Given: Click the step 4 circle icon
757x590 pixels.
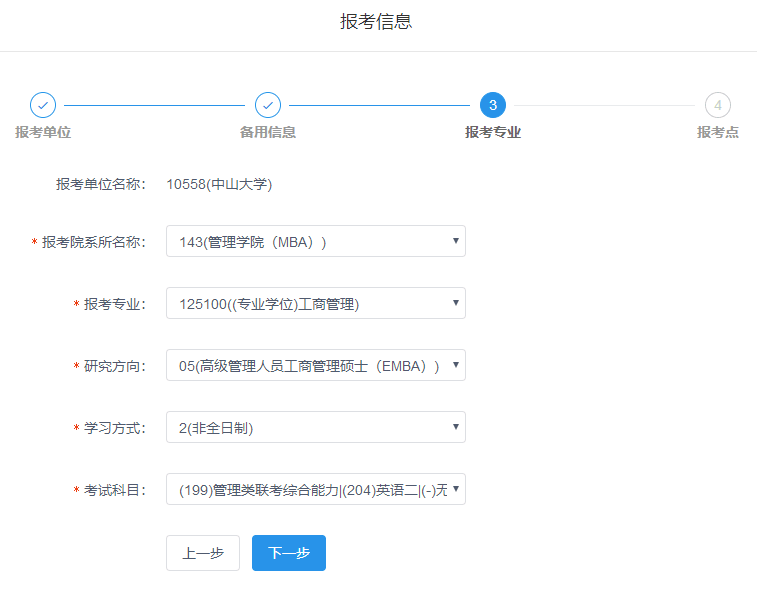Looking at the screenshot, I should (x=717, y=105).
